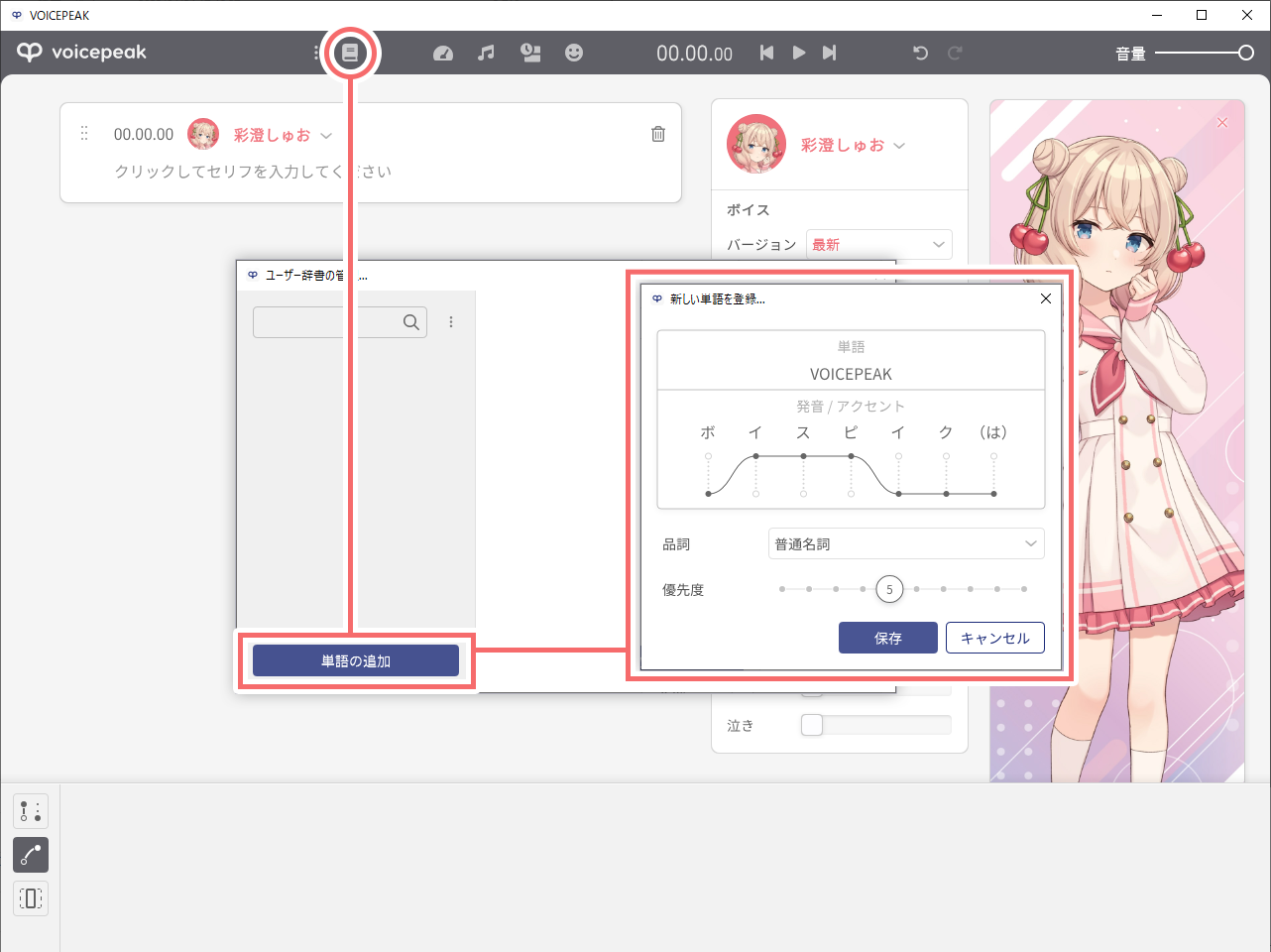Toggle accent for mora ピ
Image resolution: width=1271 pixels, height=952 pixels.
[851, 474]
